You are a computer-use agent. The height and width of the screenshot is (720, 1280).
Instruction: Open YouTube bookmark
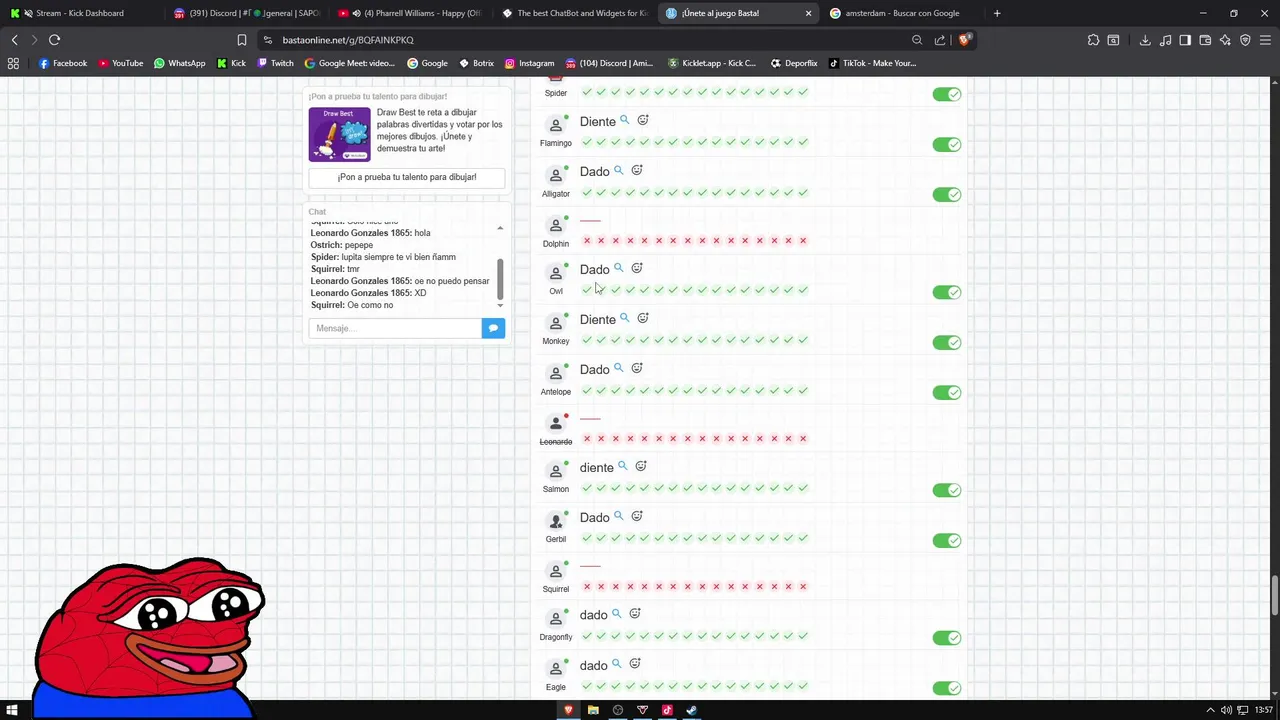[x=121, y=63]
